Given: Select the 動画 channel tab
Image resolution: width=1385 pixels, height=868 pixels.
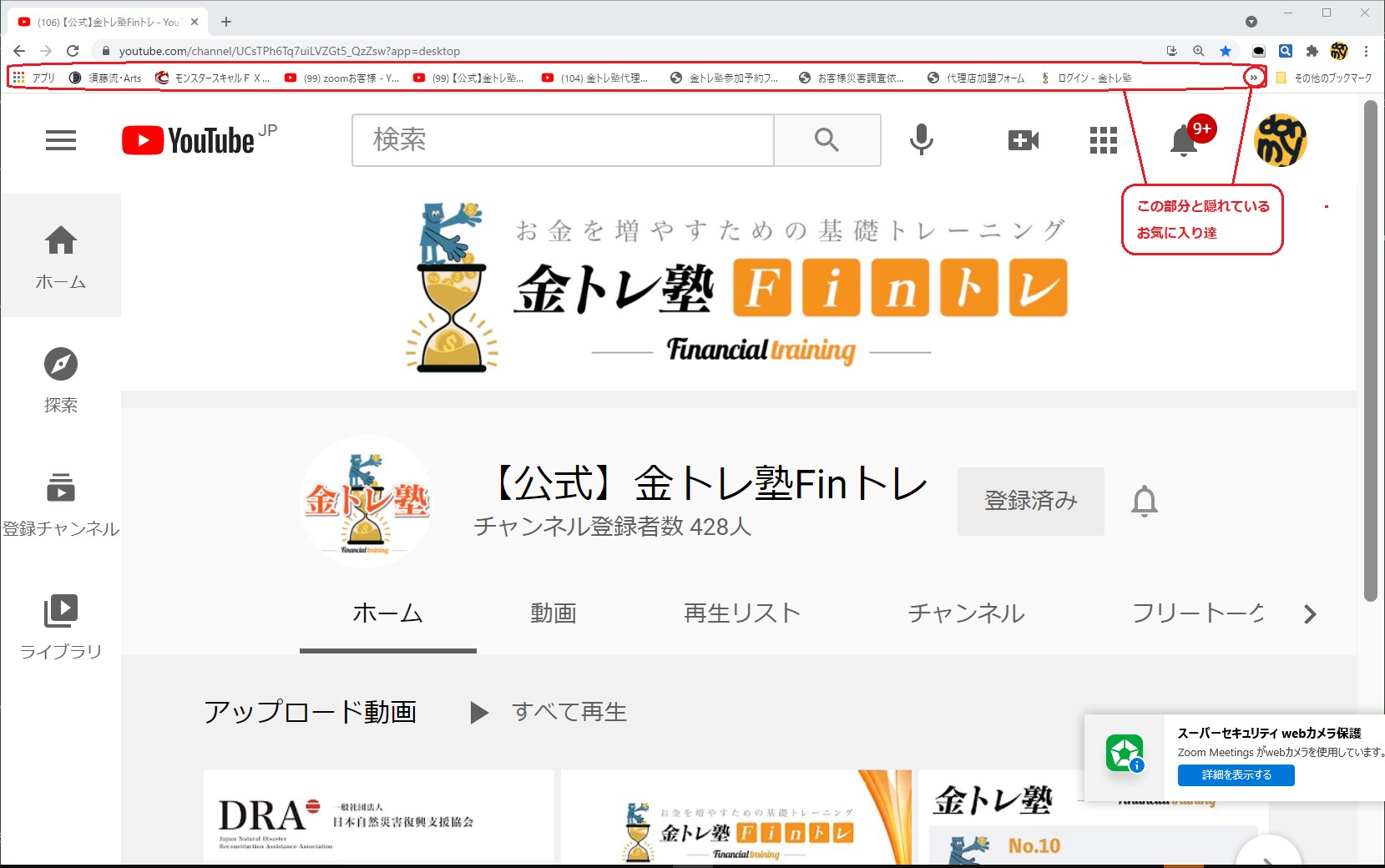Looking at the screenshot, I should [553, 613].
